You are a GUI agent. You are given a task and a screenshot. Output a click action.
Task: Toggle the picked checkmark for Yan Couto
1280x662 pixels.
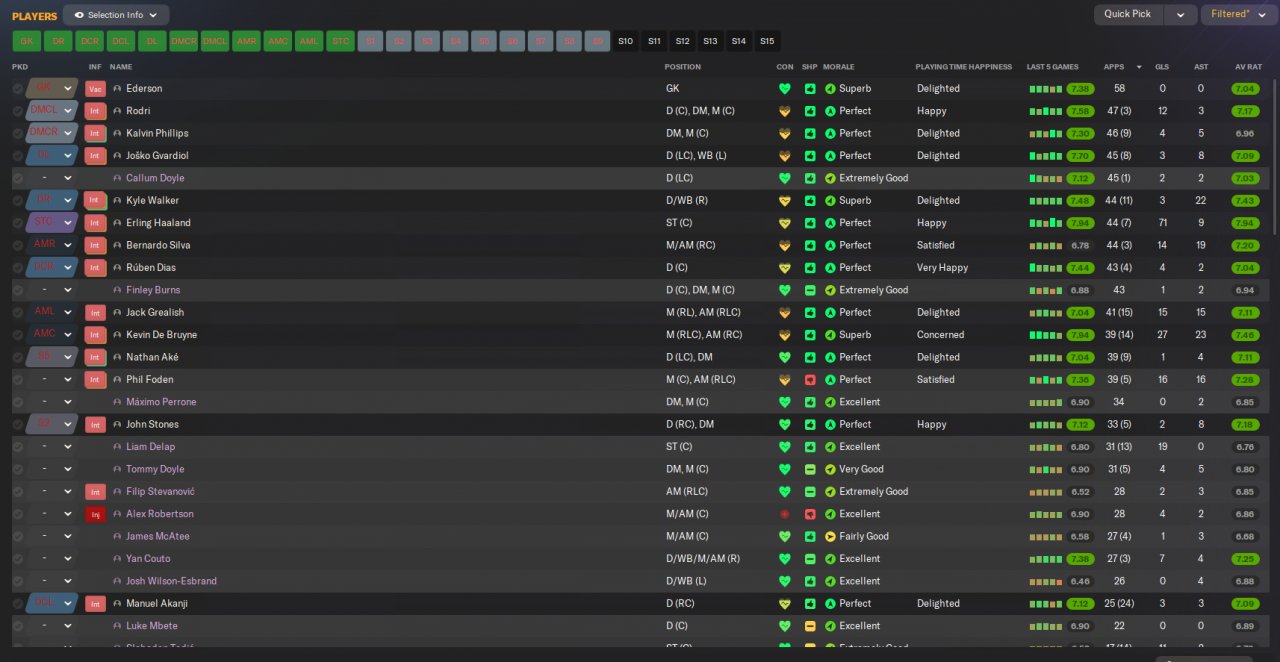[18, 559]
